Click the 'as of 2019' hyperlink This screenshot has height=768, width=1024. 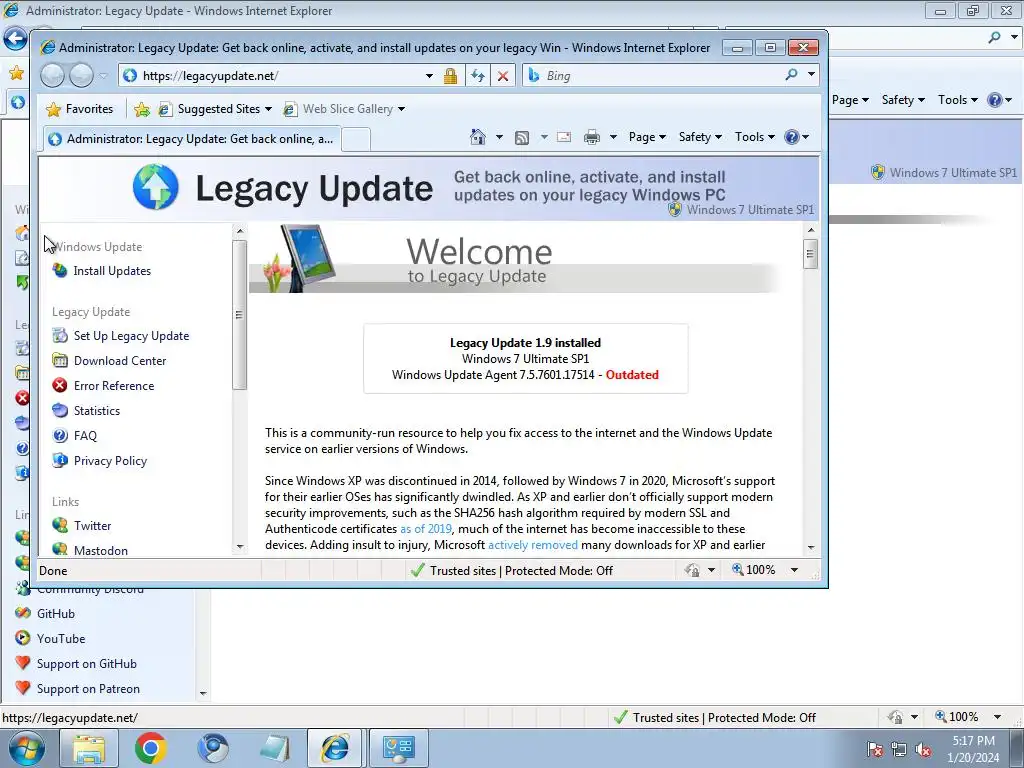tap(426, 529)
